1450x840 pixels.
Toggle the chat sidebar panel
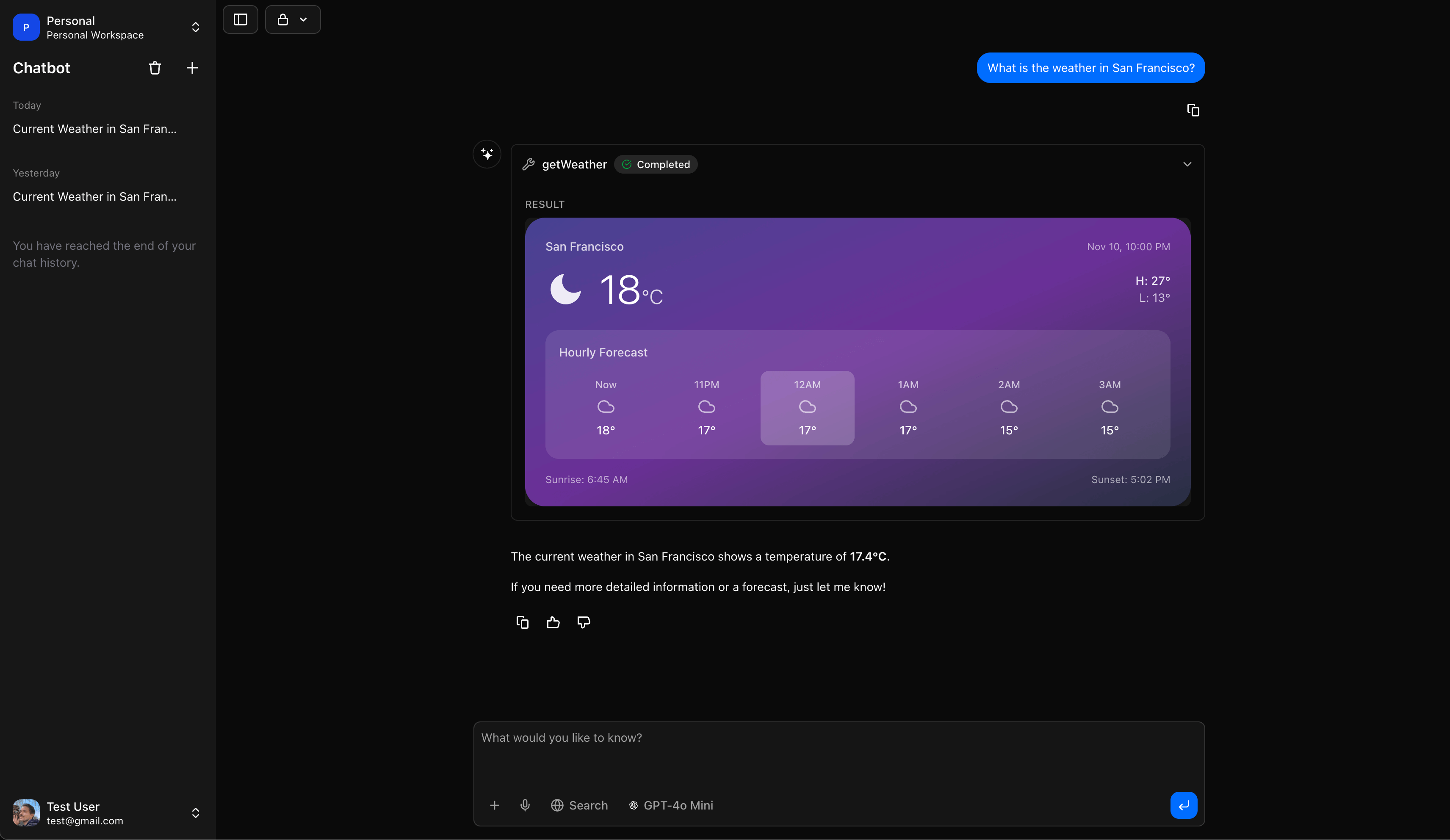(x=240, y=19)
